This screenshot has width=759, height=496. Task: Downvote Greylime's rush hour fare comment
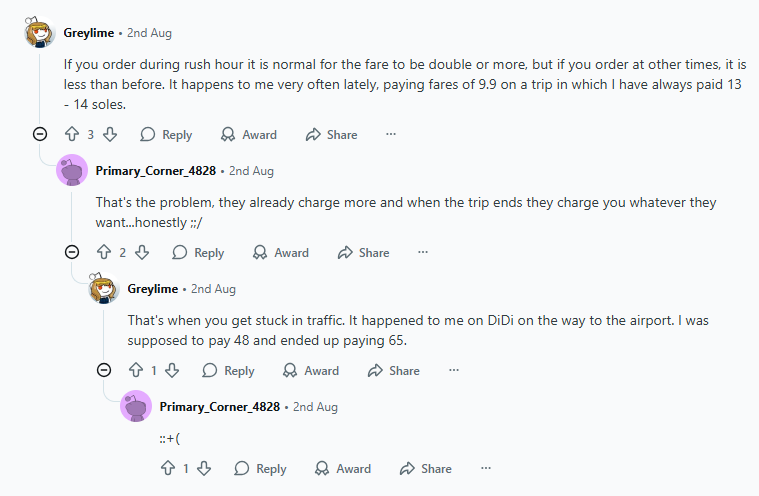pyautogui.click(x=110, y=134)
